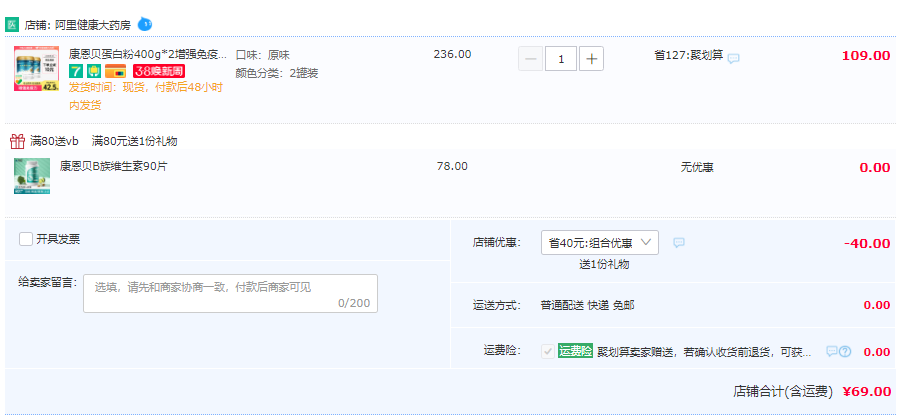This screenshot has height=416, width=914.
Task: Click the gift unit price 78.00
Action: tap(452, 166)
